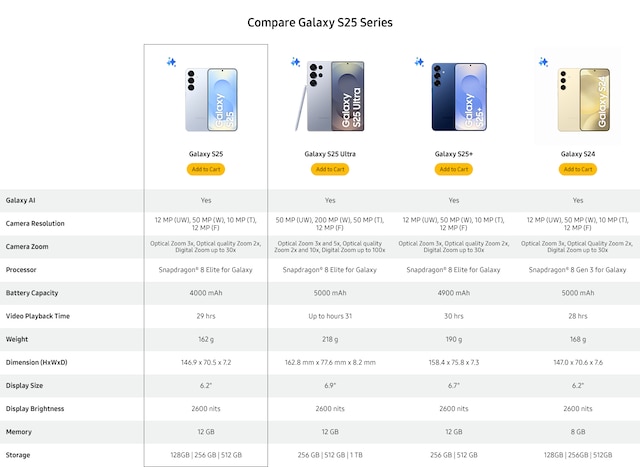Click the Galaxy S25 Ultra product name

click(330, 154)
